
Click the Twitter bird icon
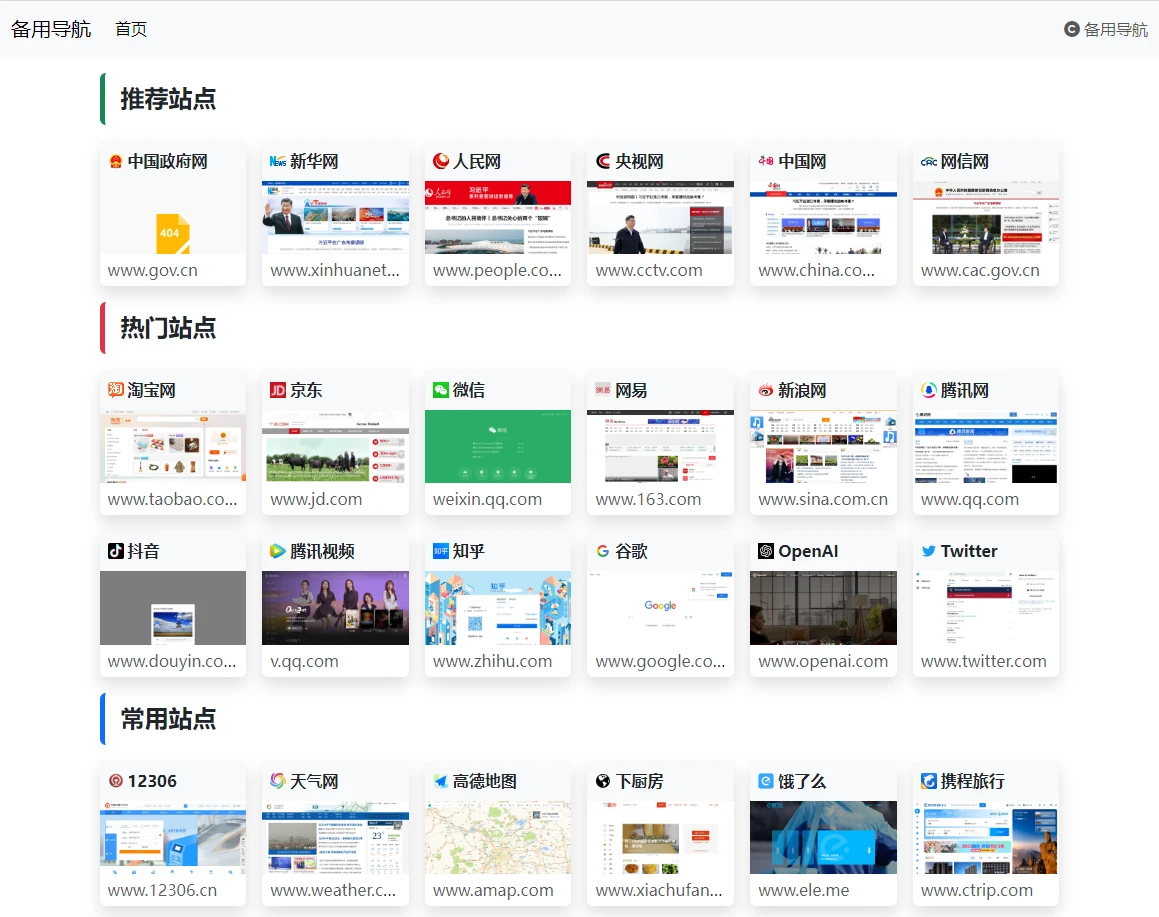point(929,551)
